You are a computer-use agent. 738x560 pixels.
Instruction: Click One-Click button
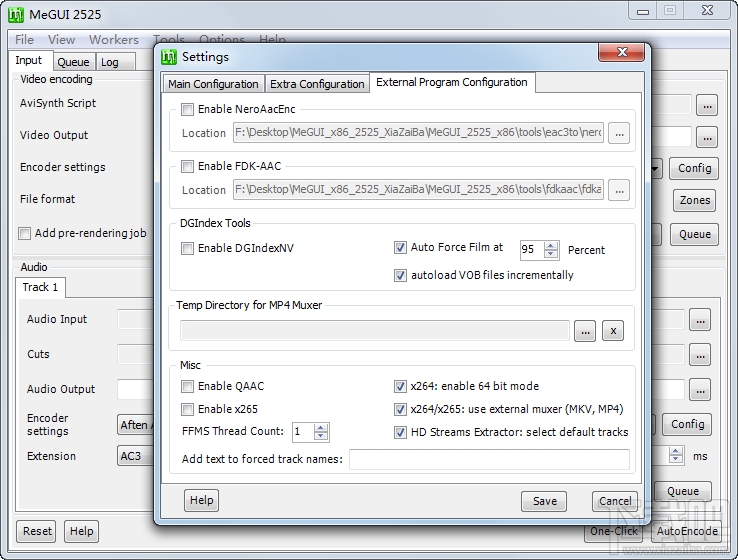[613, 531]
